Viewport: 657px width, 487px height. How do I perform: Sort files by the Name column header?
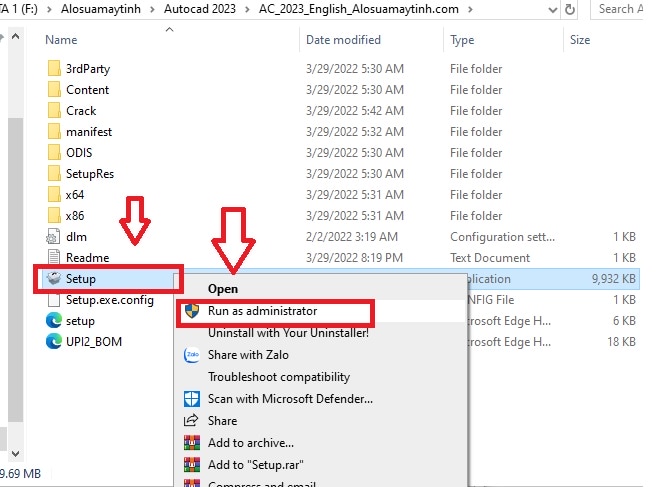61,41
